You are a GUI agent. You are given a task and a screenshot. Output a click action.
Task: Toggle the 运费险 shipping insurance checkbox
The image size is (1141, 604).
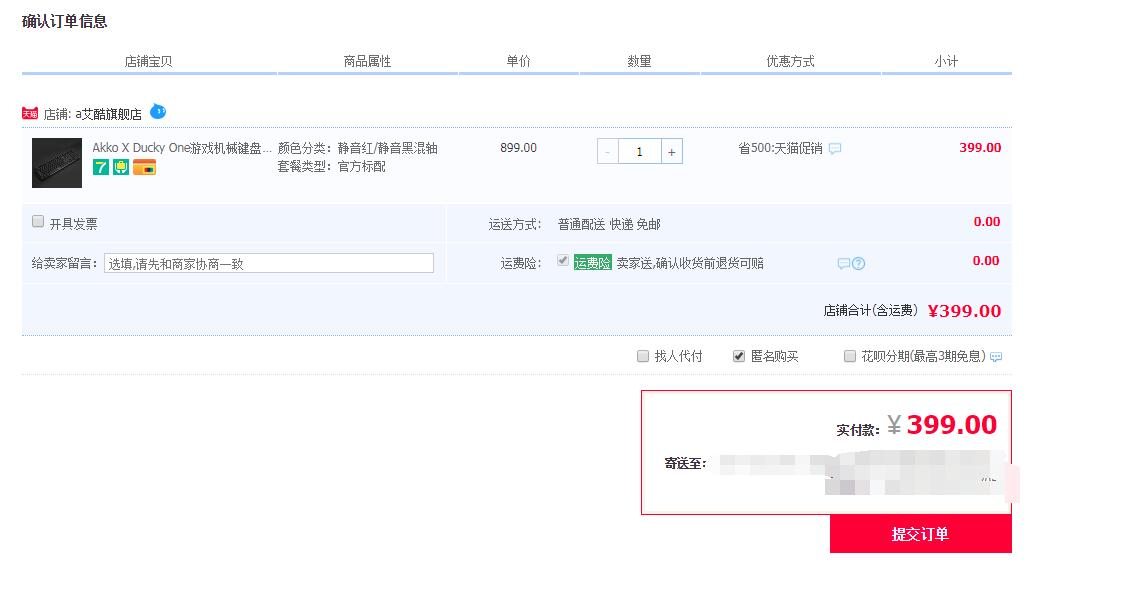(562, 261)
